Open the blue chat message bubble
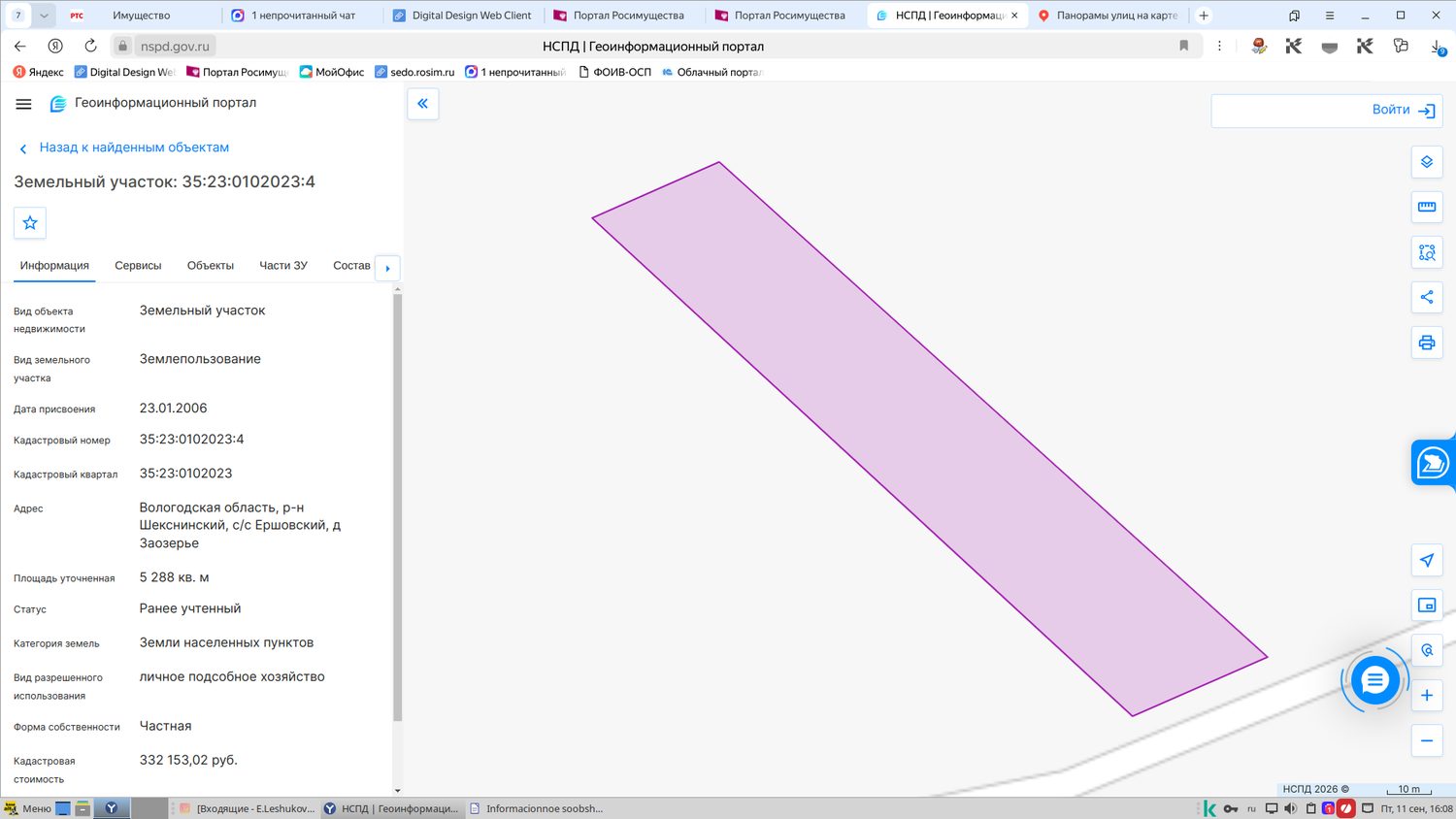 pyautogui.click(x=1374, y=680)
